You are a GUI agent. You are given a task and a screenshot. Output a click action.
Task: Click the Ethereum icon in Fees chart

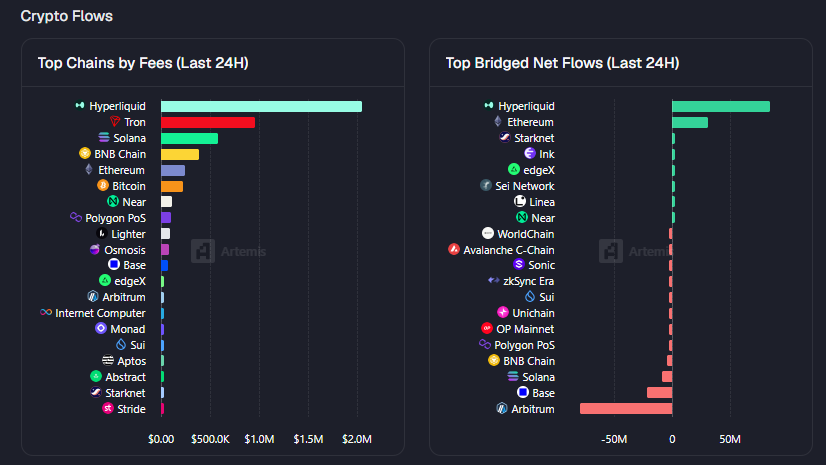click(89, 170)
